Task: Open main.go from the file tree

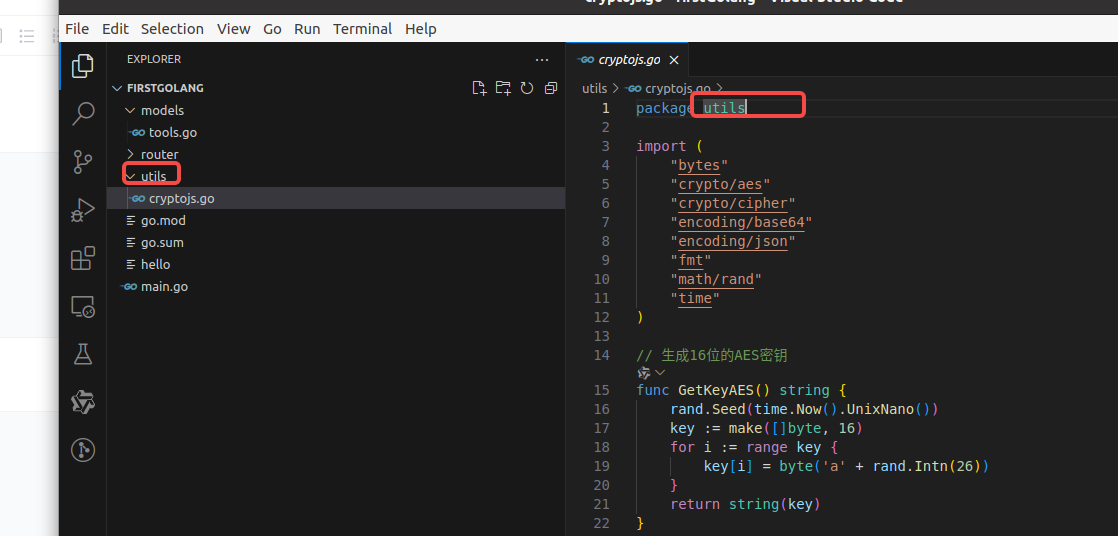Action: point(164,286)
